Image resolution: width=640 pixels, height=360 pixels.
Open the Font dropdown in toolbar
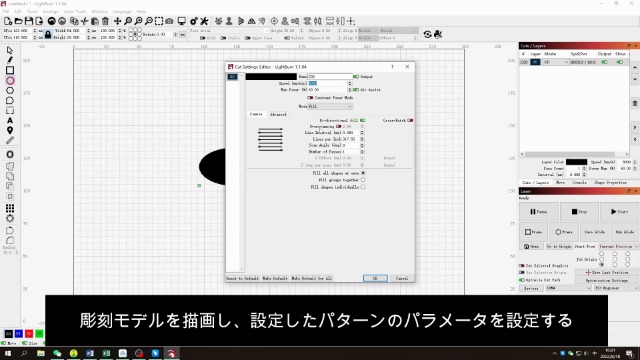pos(235,31)
